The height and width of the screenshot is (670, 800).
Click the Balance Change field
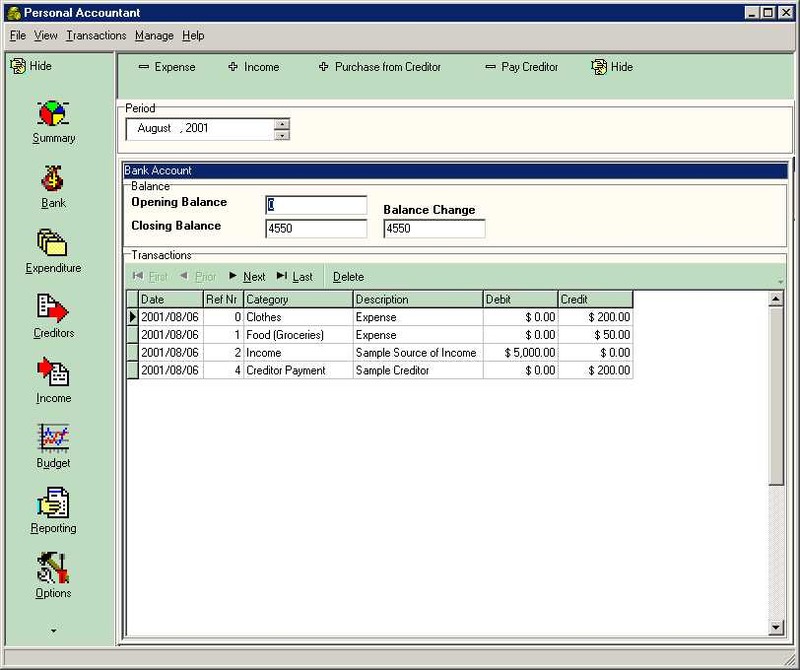pos(434,229)
